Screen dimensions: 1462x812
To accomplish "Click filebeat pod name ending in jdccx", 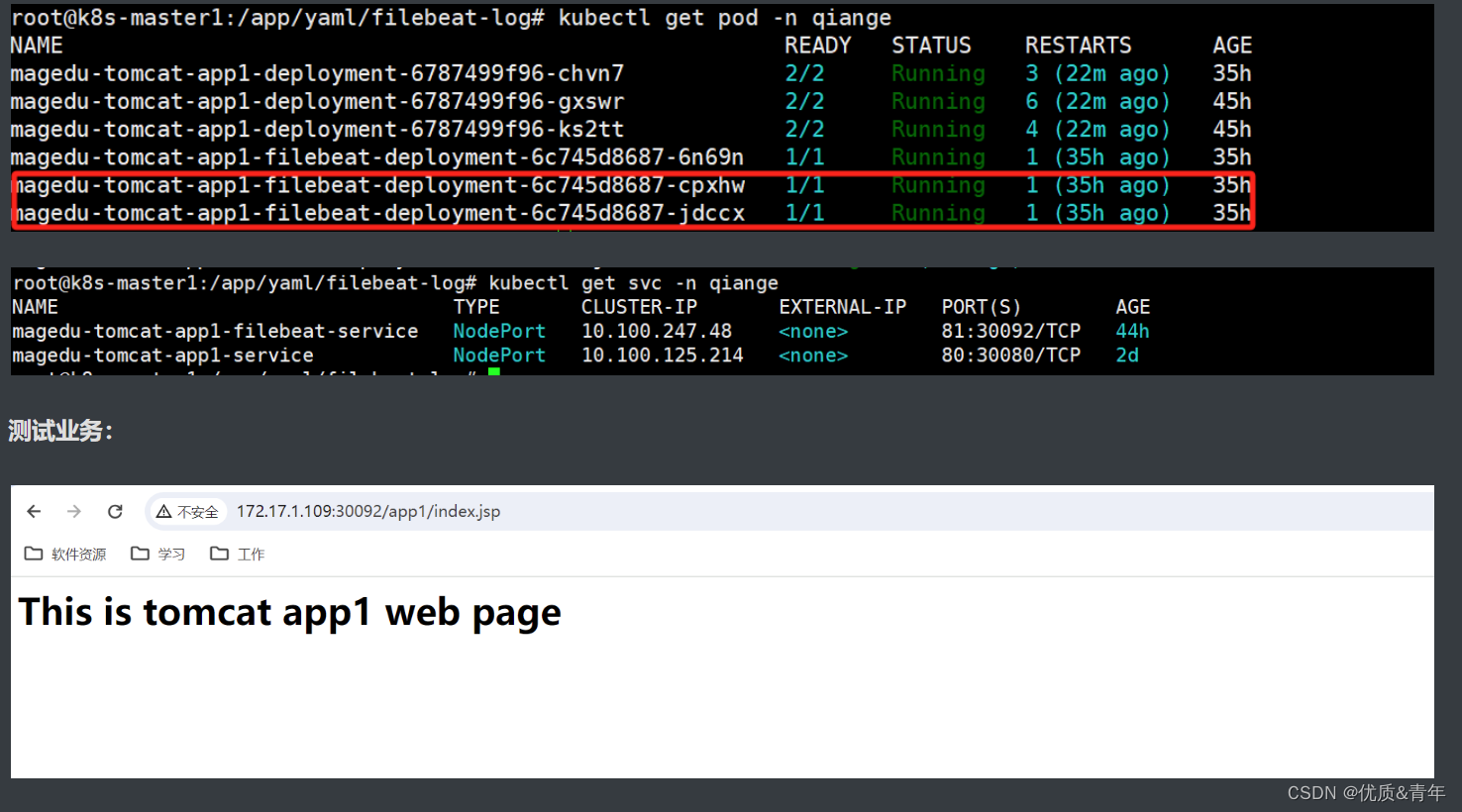I will click(x=376, y=213).
